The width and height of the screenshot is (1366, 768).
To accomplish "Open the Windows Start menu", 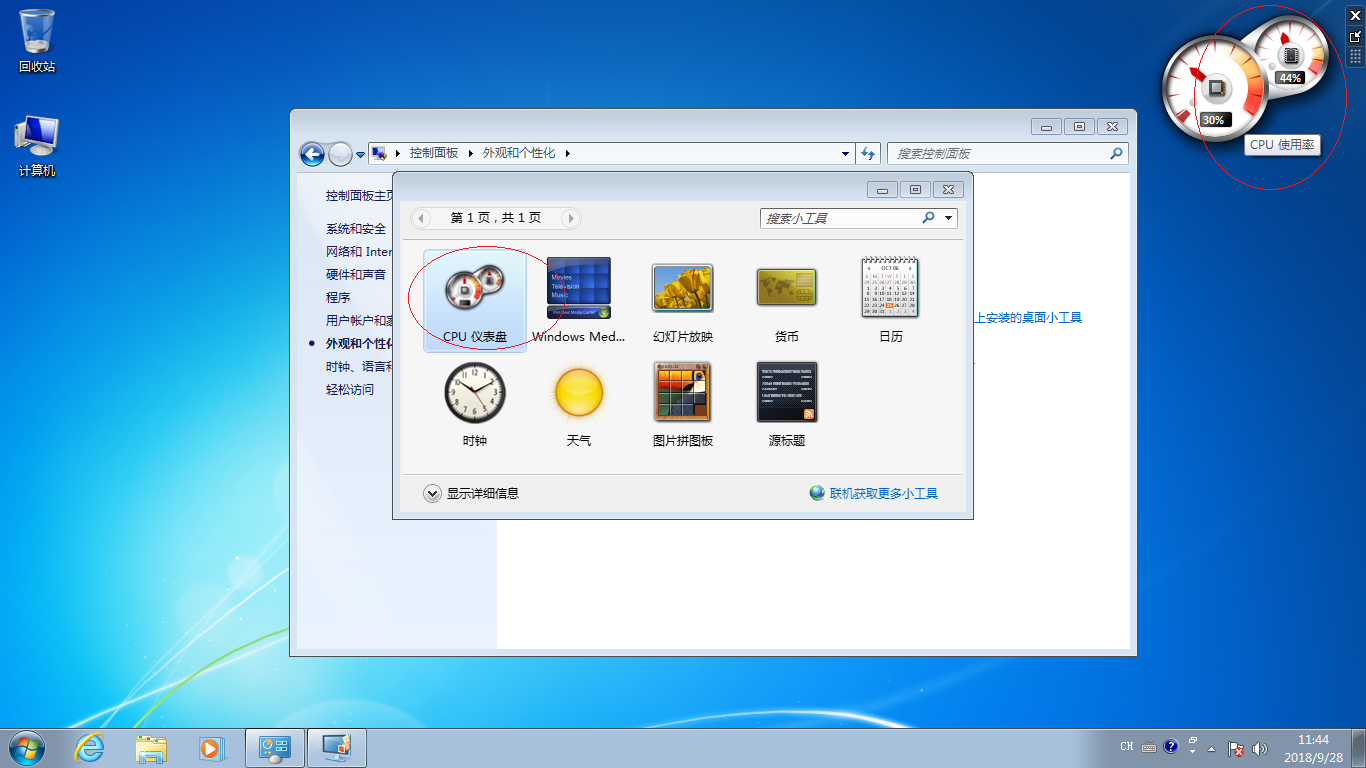I will pyautogui.click(x=27, y=748).
